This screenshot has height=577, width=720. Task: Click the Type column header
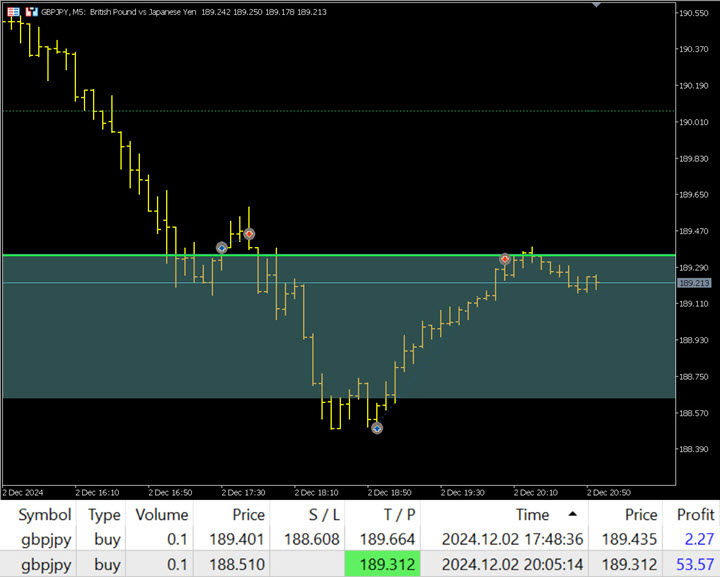(103, 514)
